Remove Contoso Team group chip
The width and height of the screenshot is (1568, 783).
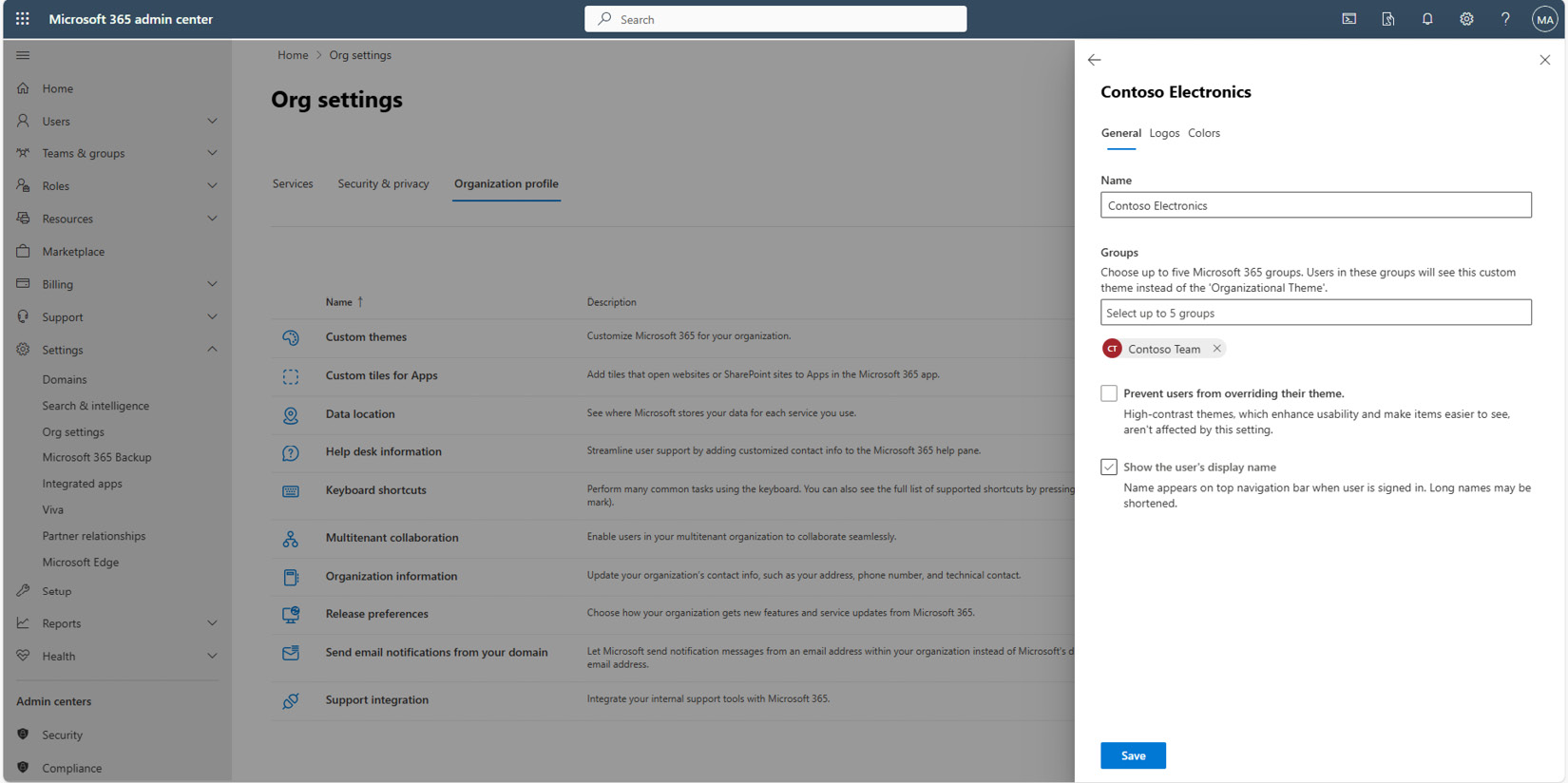coord(1216,349)
